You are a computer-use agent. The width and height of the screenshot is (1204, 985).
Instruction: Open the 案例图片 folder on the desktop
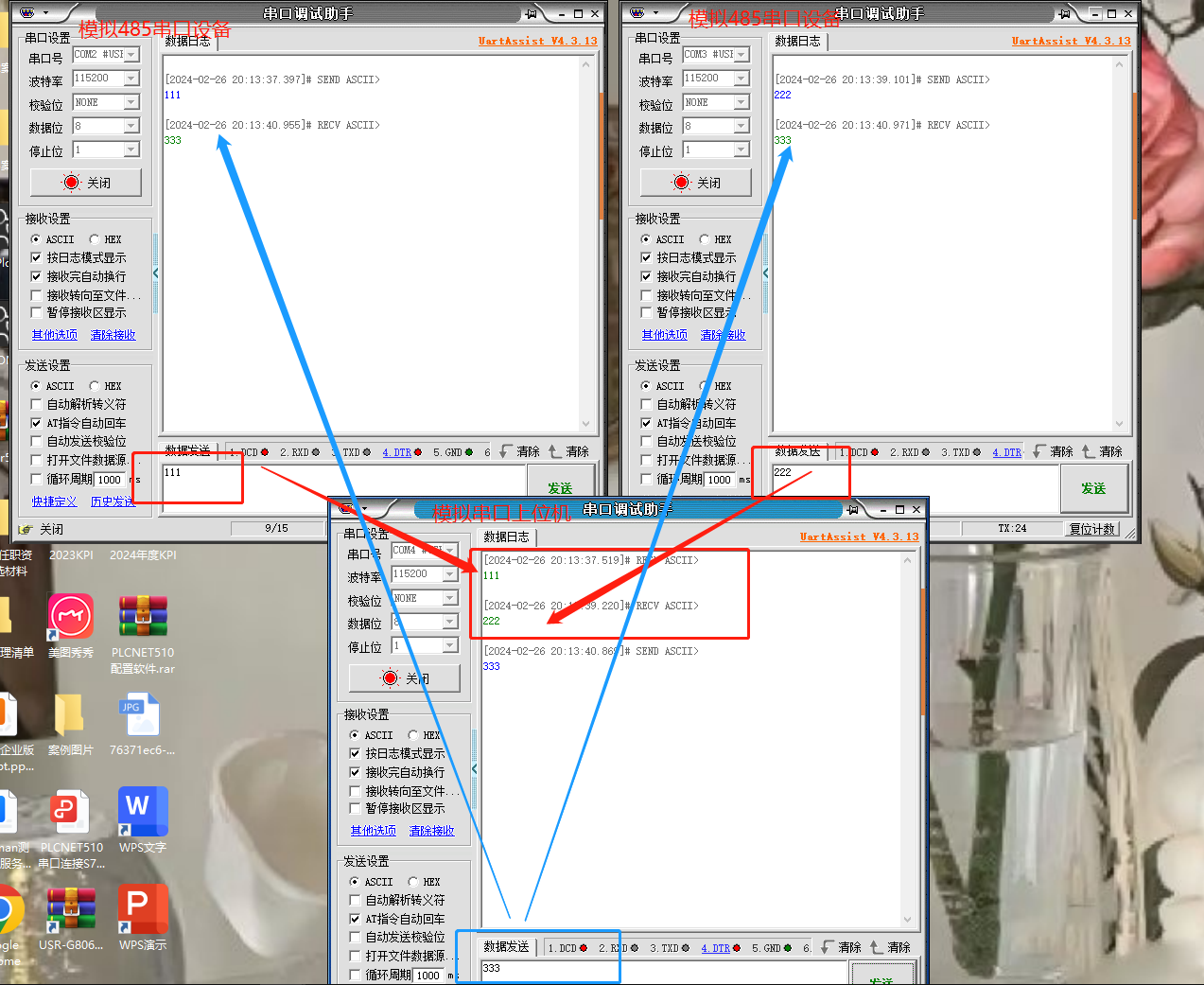tap(70, 715)
